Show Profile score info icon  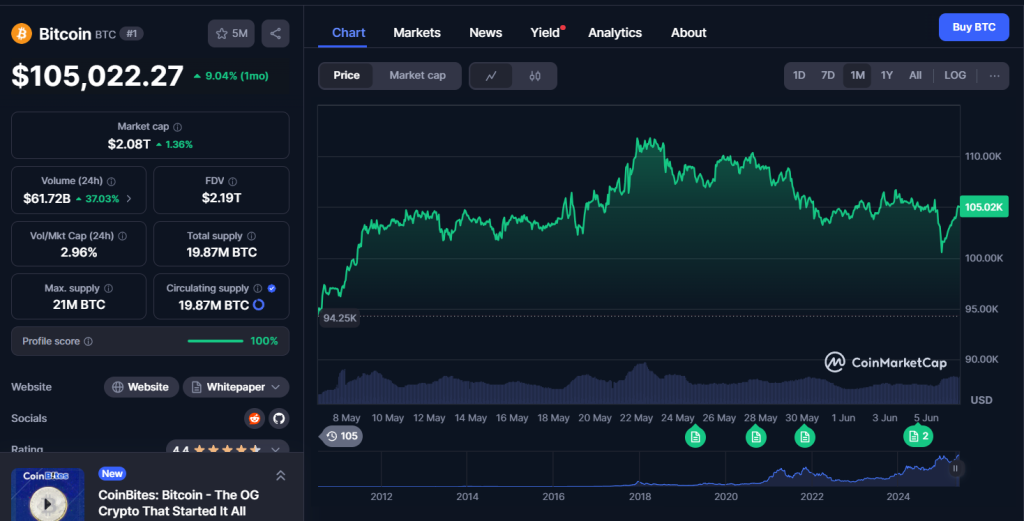point(88,341)
